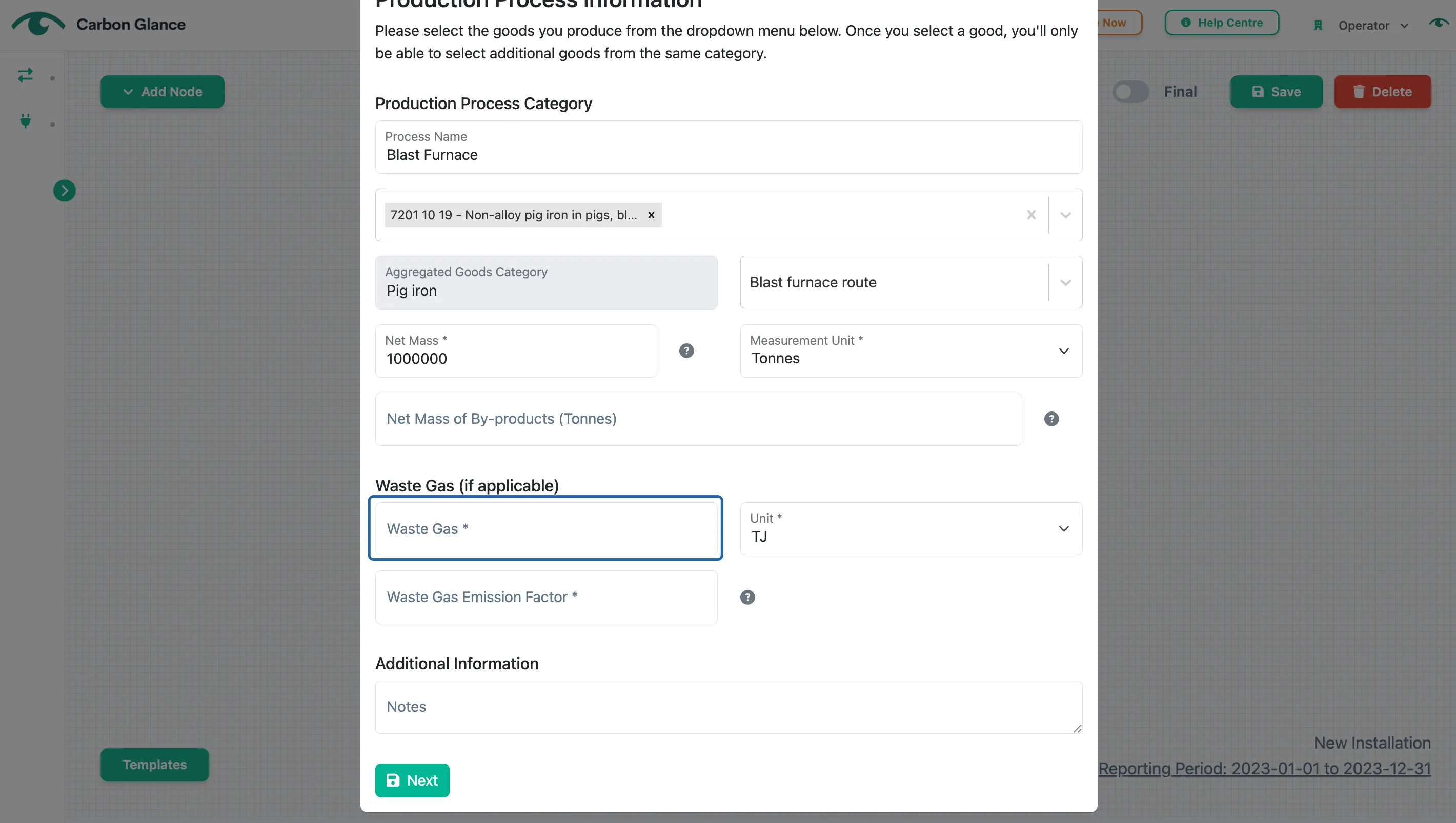
Task: Click the Process Name field
Action: (x=729, y=147)
